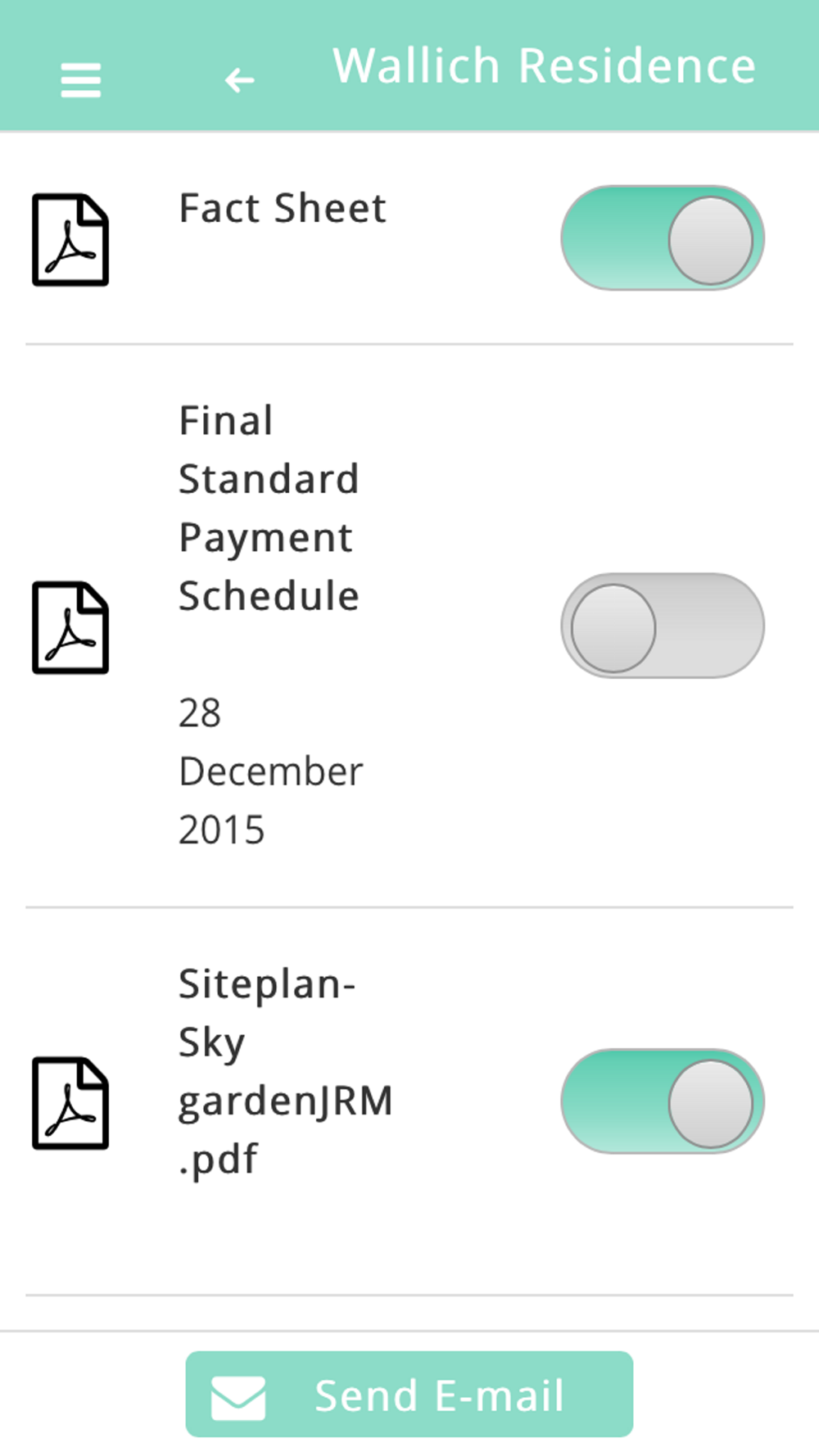
Task: Turn off the Siteplan-Sky gardenJRM.pdf switch
Action: (x=662, y=1101)
